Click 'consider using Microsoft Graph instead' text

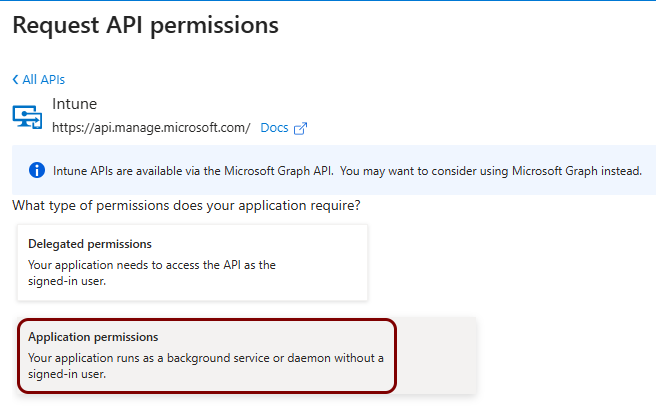(x=536, y=171)
